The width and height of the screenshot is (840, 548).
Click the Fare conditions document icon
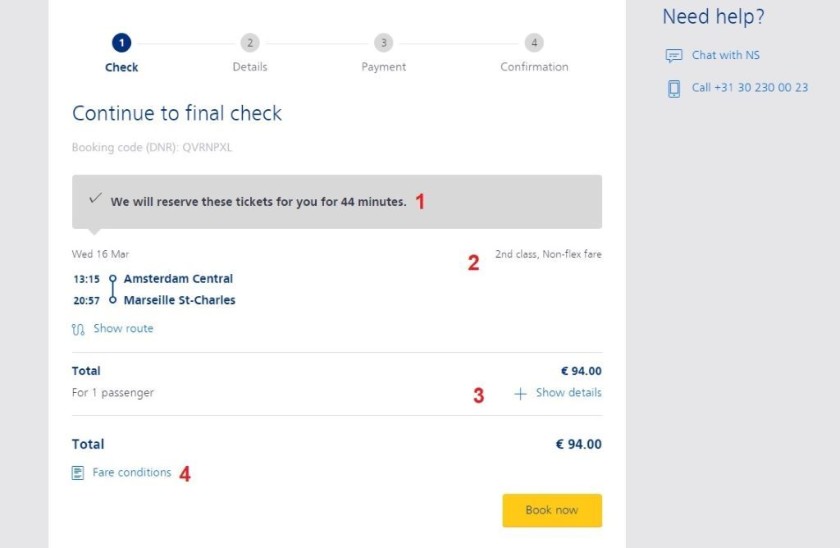(78, 473)
